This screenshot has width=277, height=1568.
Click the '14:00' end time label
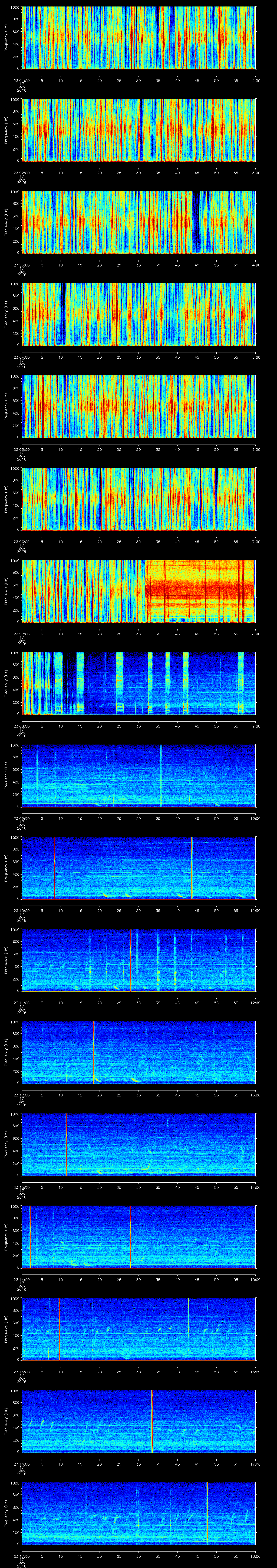click(256, 1187)
